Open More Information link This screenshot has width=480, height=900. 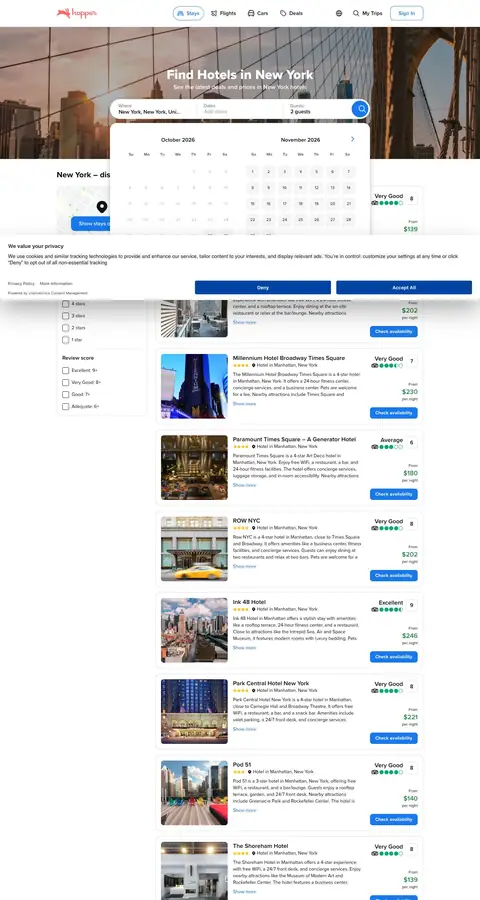point(56,284)
